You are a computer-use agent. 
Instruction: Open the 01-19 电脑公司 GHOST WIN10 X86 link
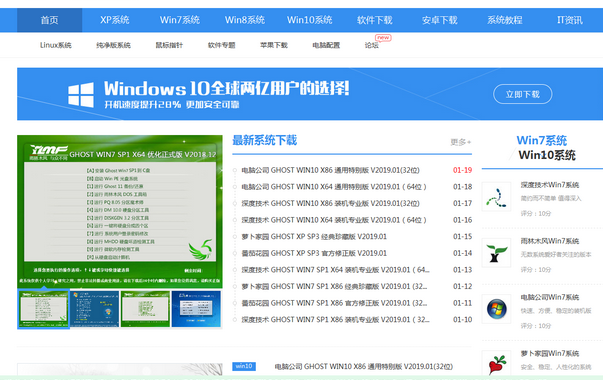pyautogui.click(x=330, y=170)
